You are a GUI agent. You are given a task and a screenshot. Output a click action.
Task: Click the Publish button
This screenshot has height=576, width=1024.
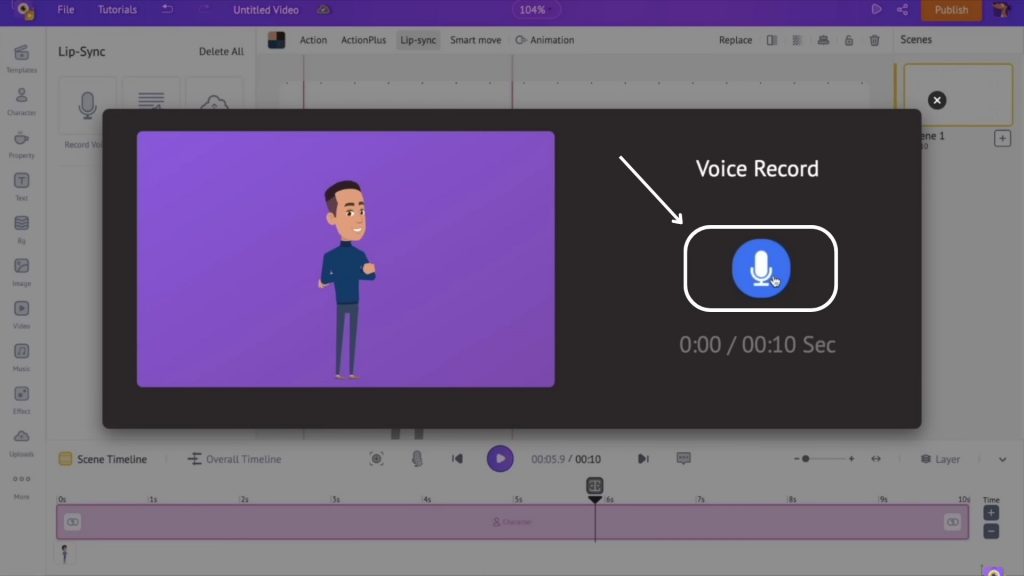tap(950, 10)
